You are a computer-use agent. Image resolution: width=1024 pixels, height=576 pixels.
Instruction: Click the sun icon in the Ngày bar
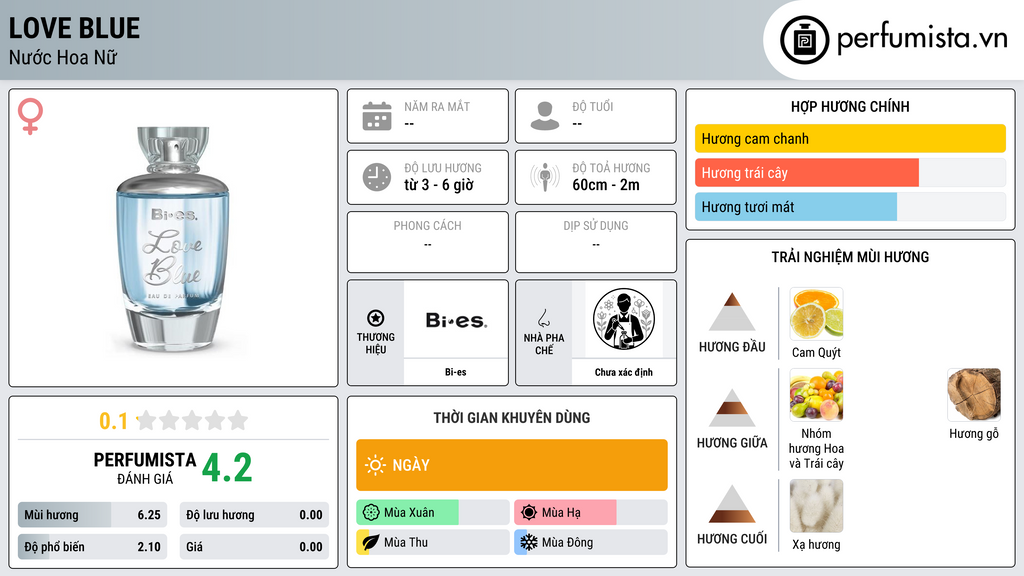point(376,465)
